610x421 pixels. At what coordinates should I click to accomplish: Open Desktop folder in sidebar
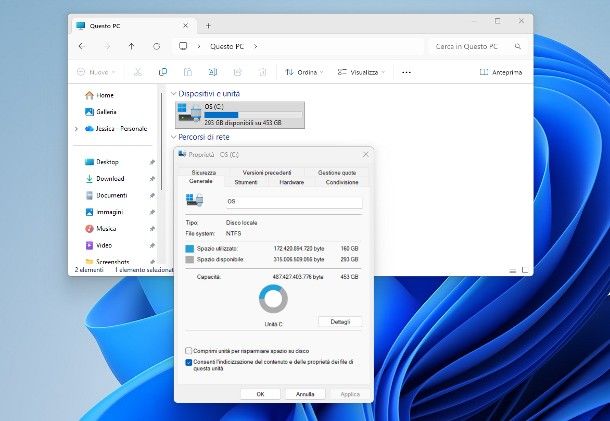coord(102,162)
